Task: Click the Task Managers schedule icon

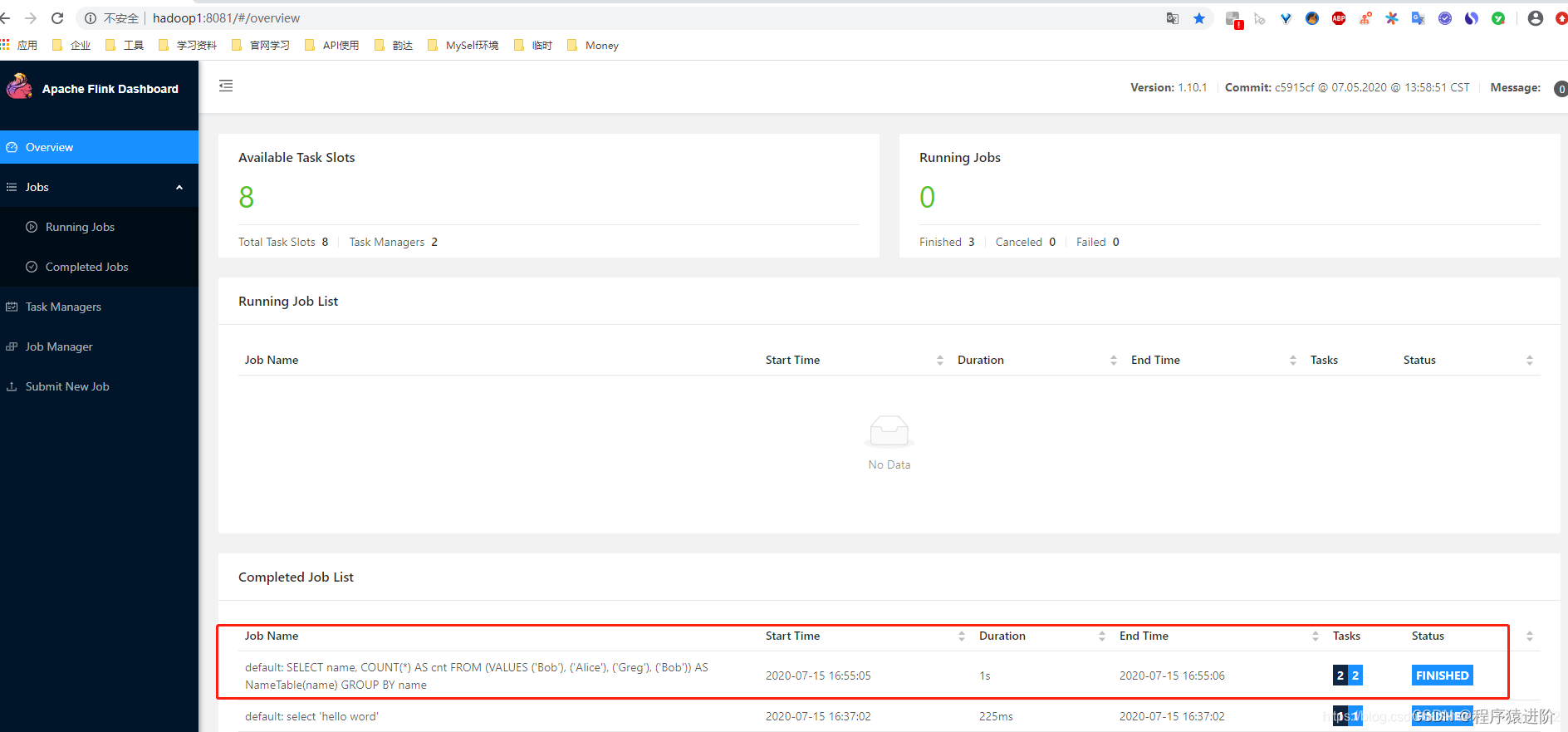Action: tap(12, 307)
